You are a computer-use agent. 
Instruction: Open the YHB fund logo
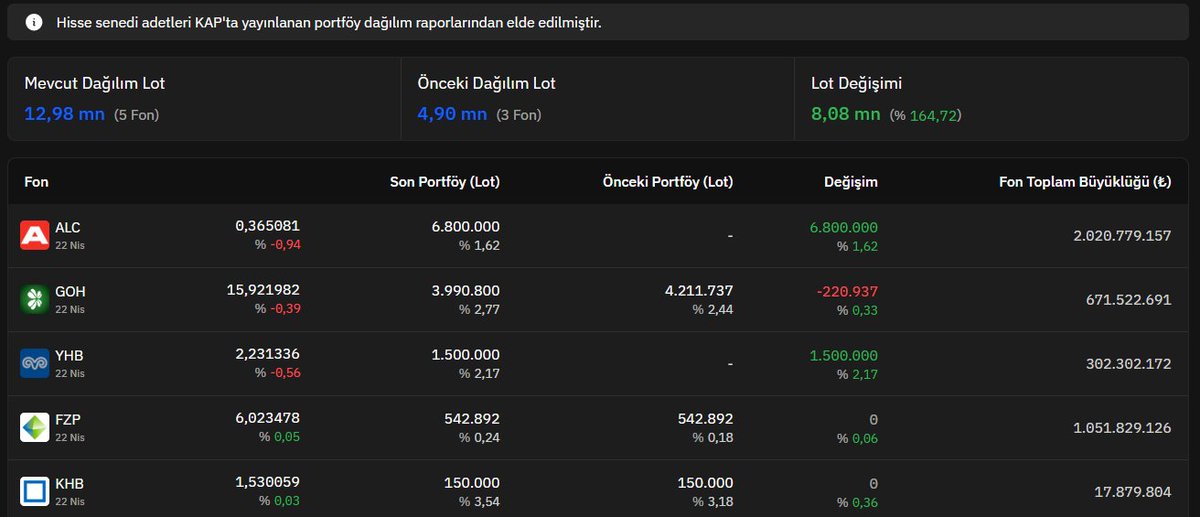[x=35, y=363]
